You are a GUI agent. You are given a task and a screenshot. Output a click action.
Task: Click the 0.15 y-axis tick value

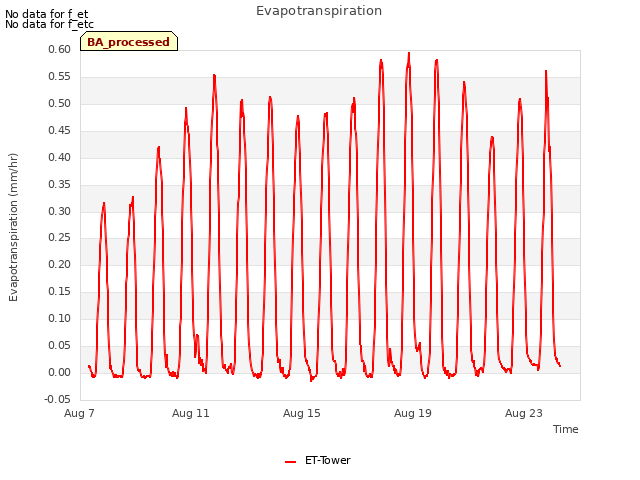click(60, 291)
